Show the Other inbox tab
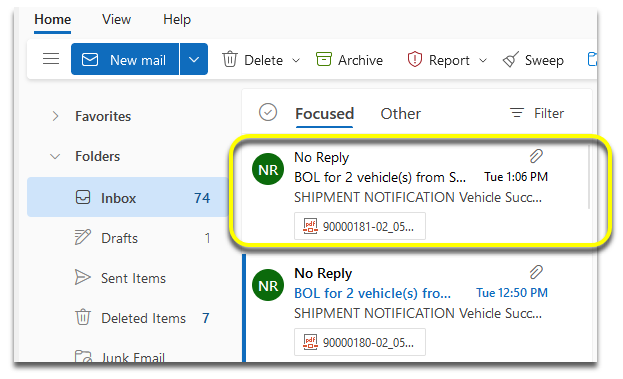 [x=400, y=114]
